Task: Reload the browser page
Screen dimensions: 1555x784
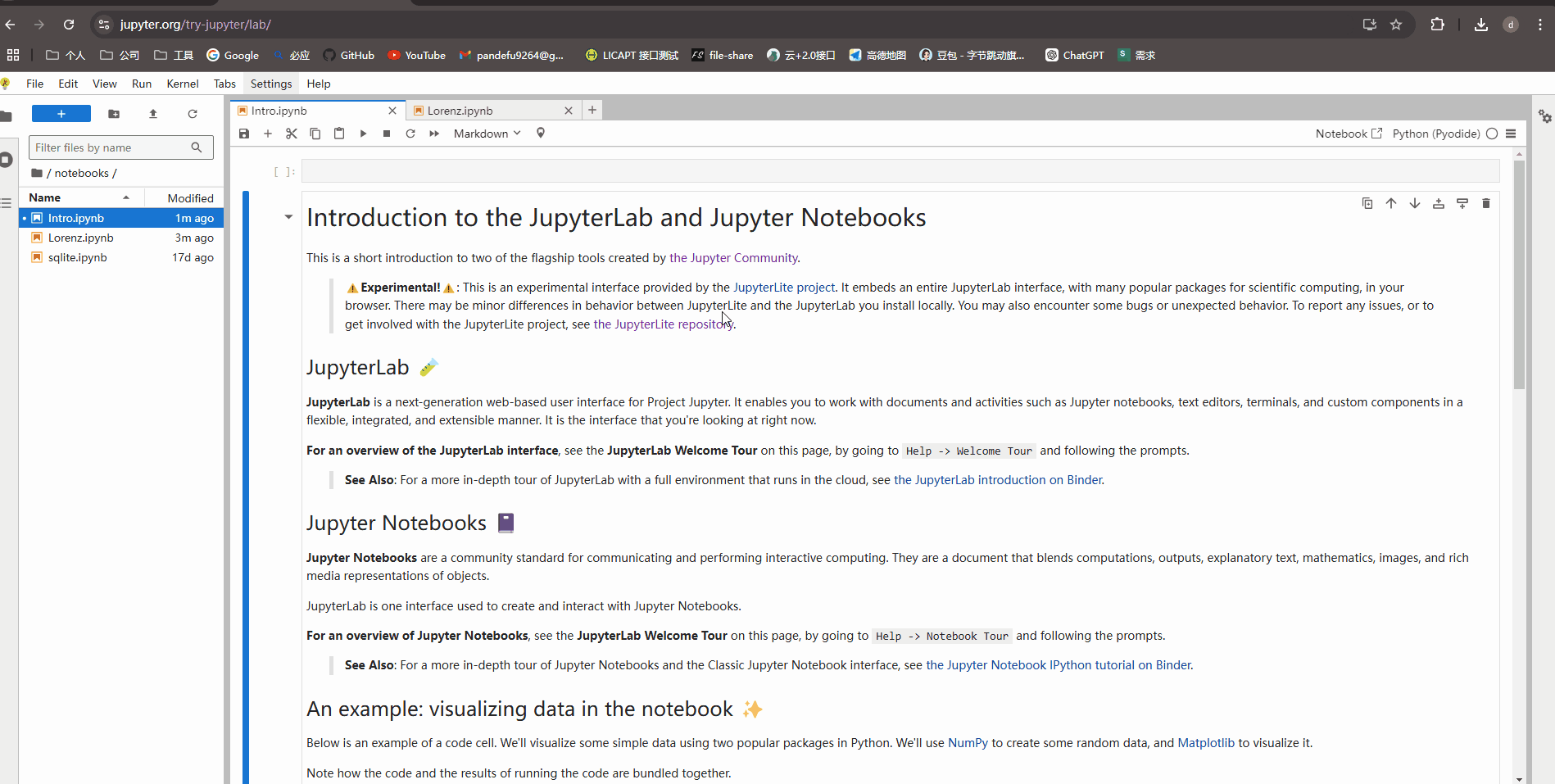Action: [x=69, y=25]
